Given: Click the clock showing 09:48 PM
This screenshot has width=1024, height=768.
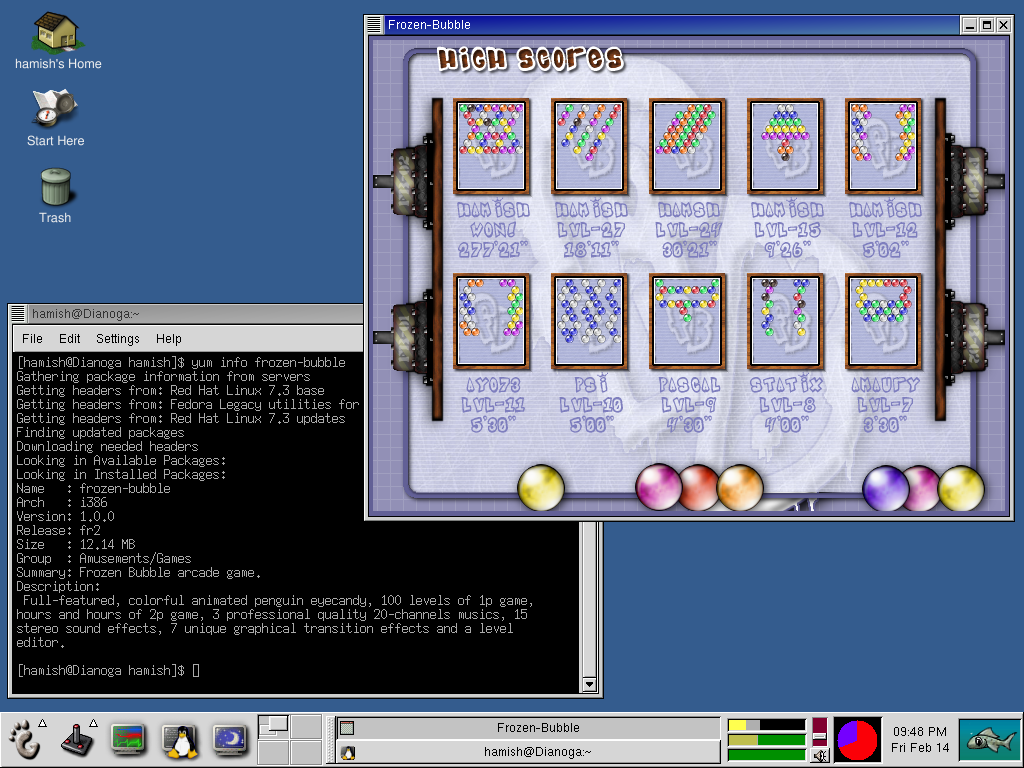Looking at the screenshot, I should [x=920, y=731].
